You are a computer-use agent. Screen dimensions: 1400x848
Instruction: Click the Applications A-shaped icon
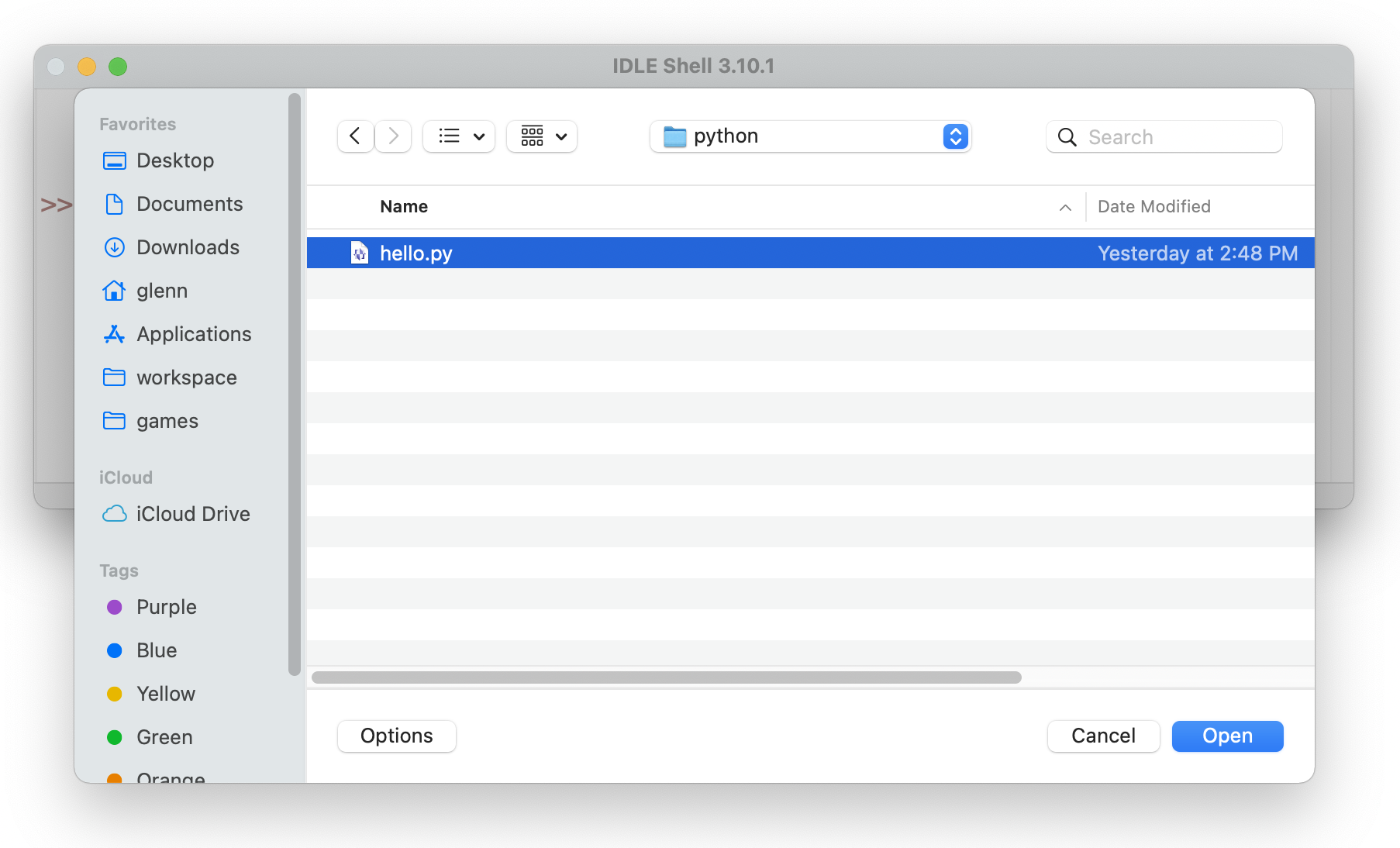(114, 334)
